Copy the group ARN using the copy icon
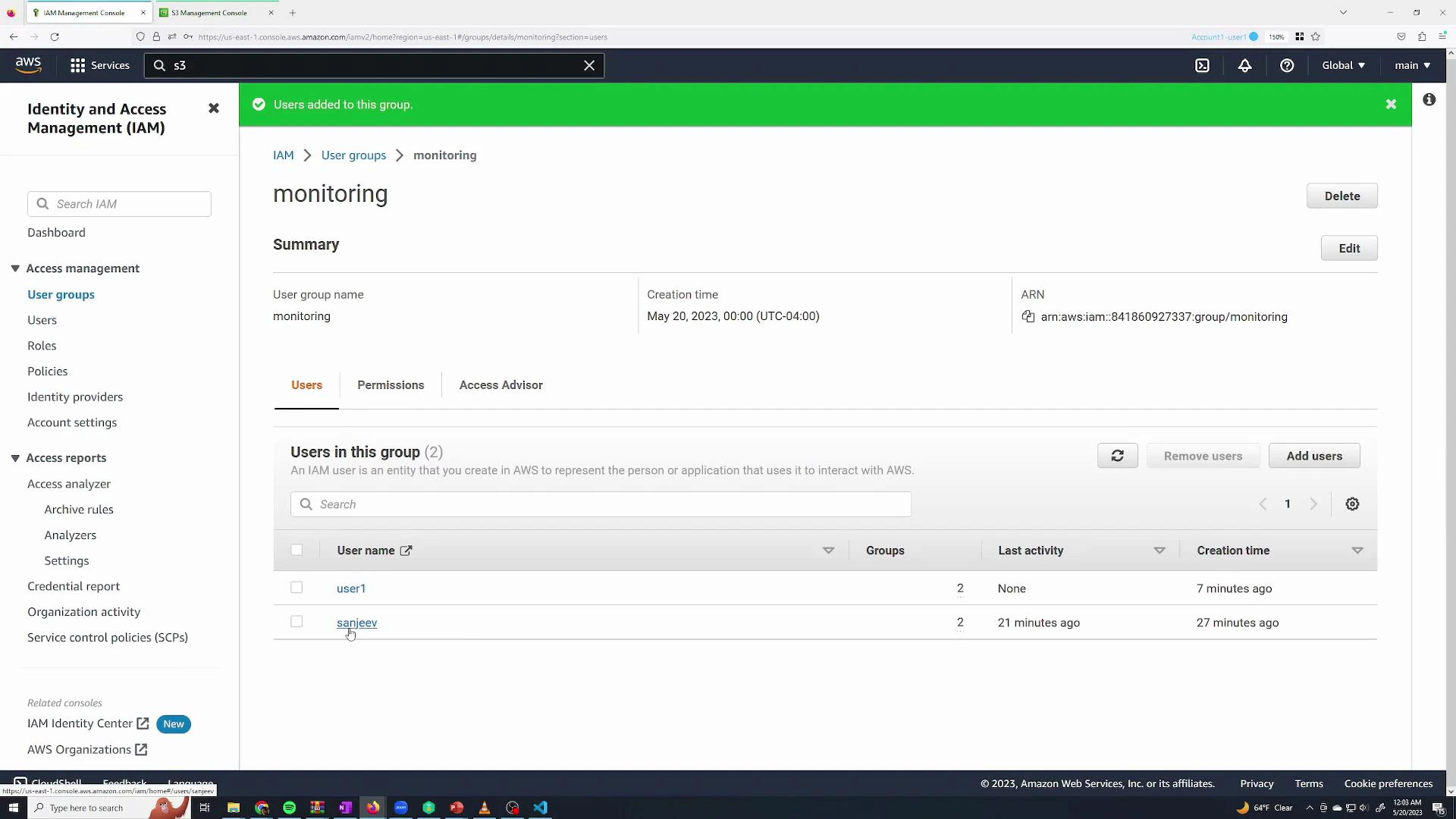Viewport: 1456px width, 819px height. pyautogui.click(x=1029, y=317)
